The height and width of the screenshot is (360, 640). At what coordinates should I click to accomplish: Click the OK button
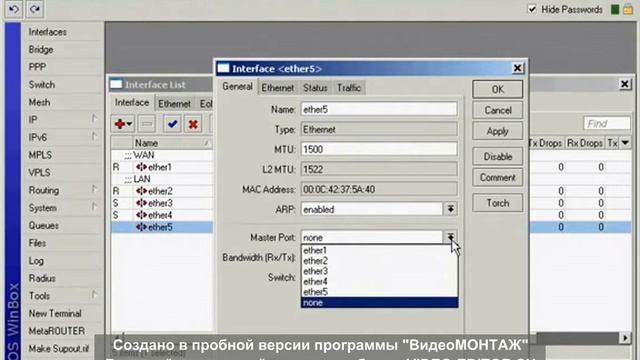tap(498, 89)
